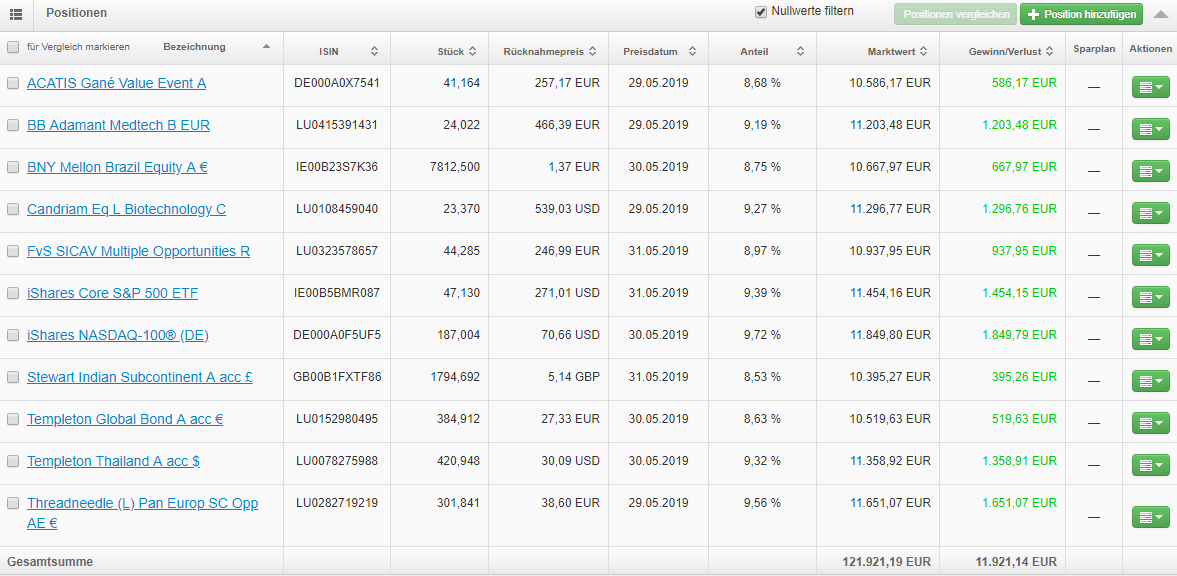This screenshot has height=576, width=1177.
Task: Open actions menu for iShares NASDAQ-100
Action: click(x=1150, y=340)
